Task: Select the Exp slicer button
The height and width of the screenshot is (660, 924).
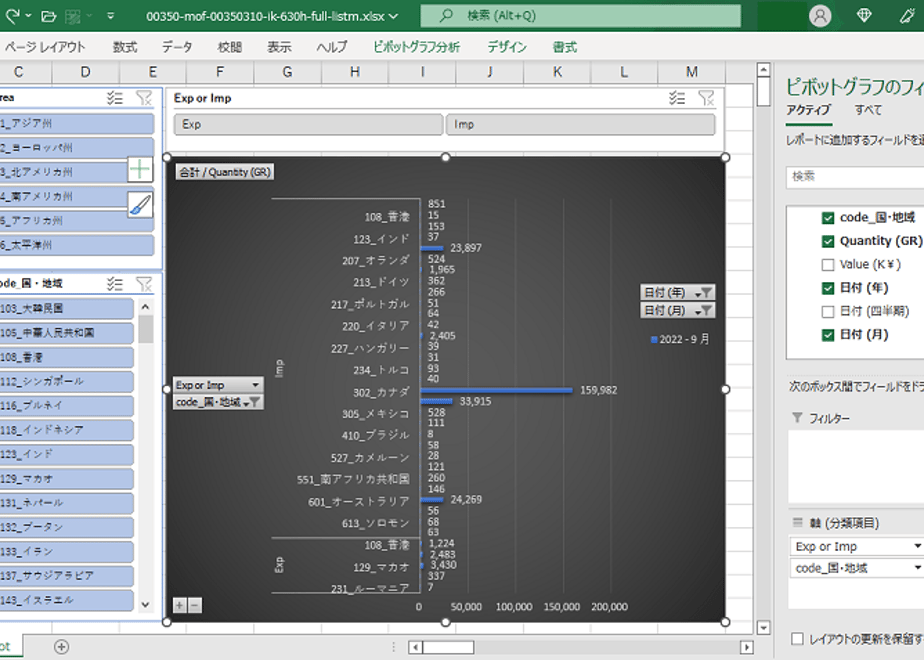Action: (x=308, y=124)
